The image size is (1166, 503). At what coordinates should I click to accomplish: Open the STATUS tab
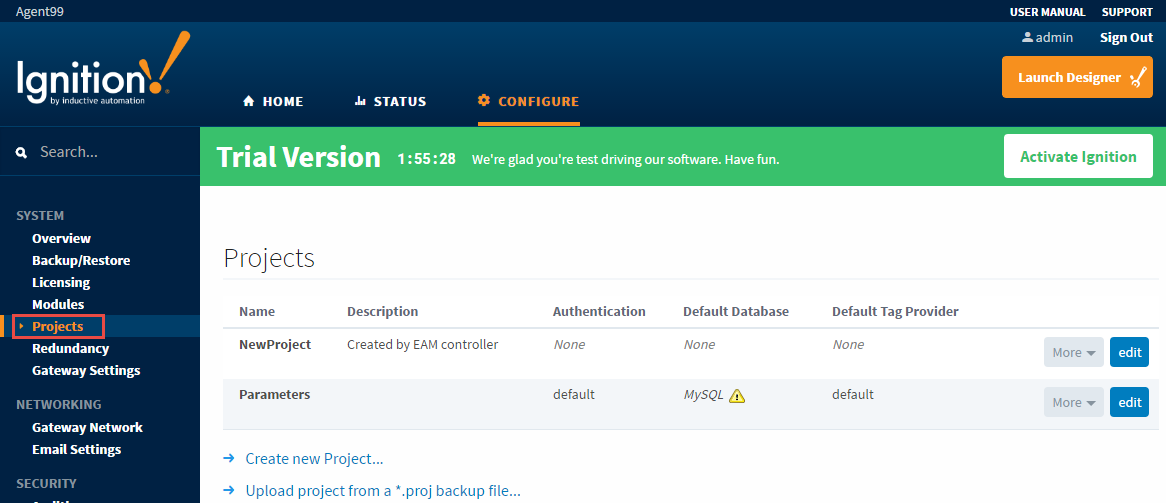click(390, 101)
